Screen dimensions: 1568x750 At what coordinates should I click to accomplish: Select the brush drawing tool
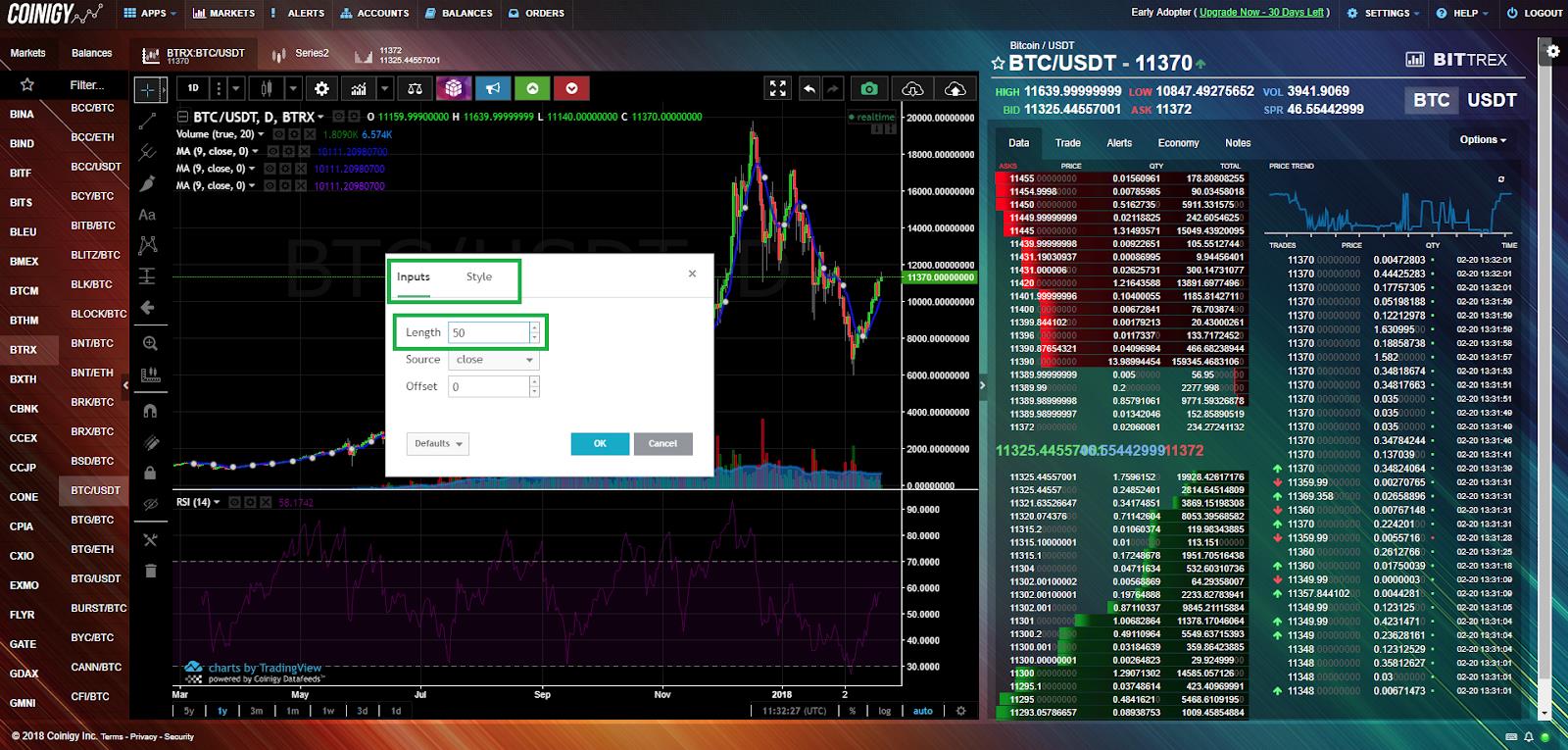(148, 183)
